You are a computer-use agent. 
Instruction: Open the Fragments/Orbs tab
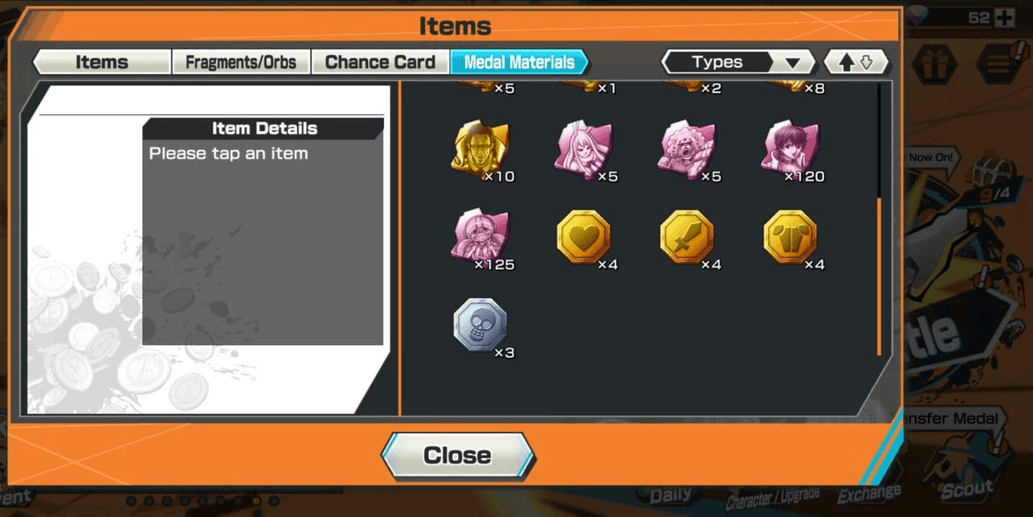click(x=240, y=62)
